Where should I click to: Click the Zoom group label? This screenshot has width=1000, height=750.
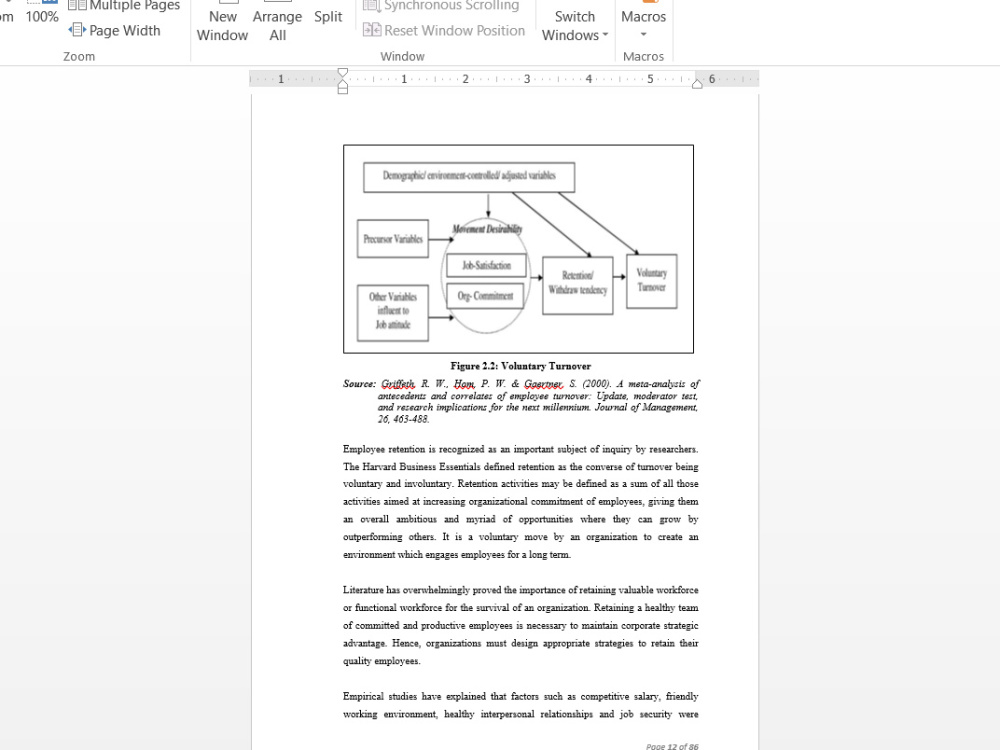point(79,56)
